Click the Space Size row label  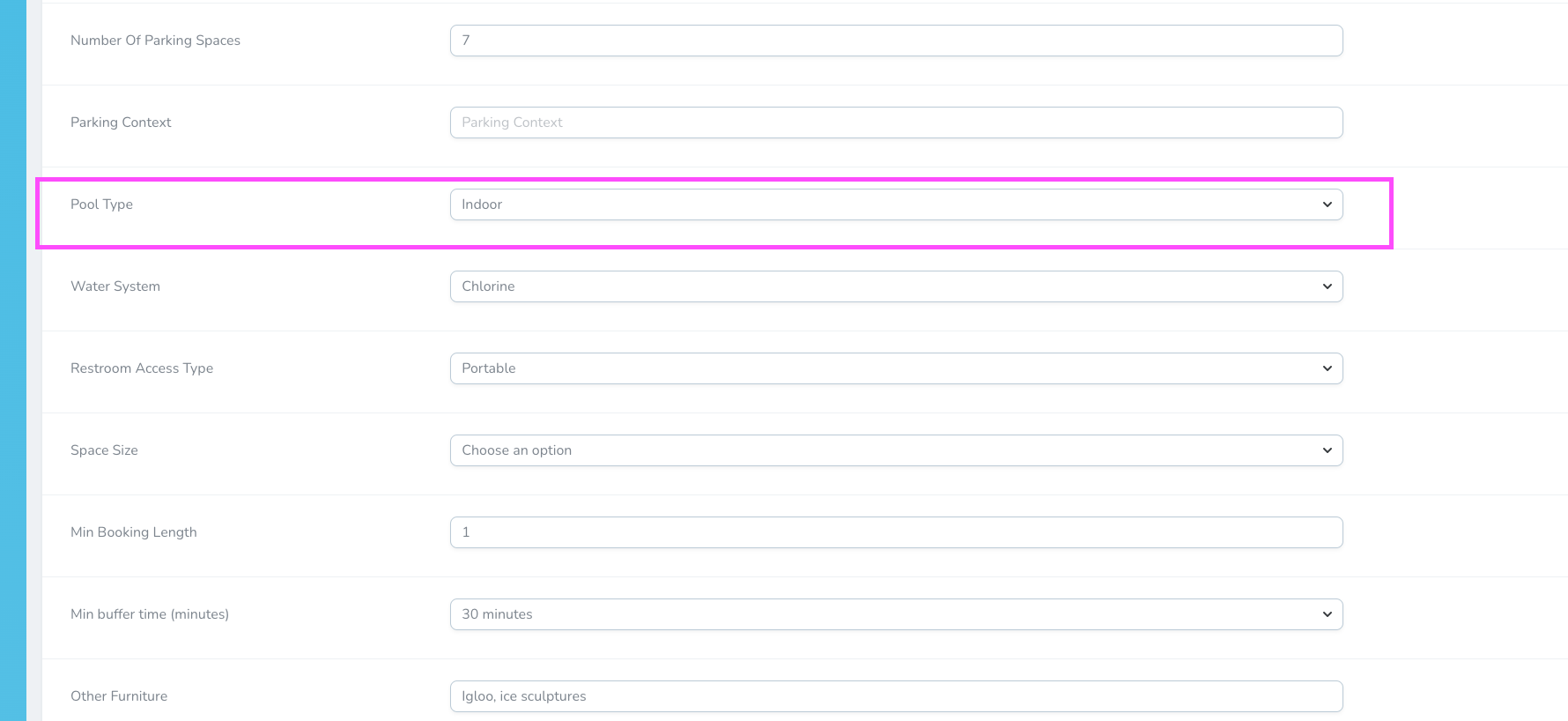coord(104,450)
